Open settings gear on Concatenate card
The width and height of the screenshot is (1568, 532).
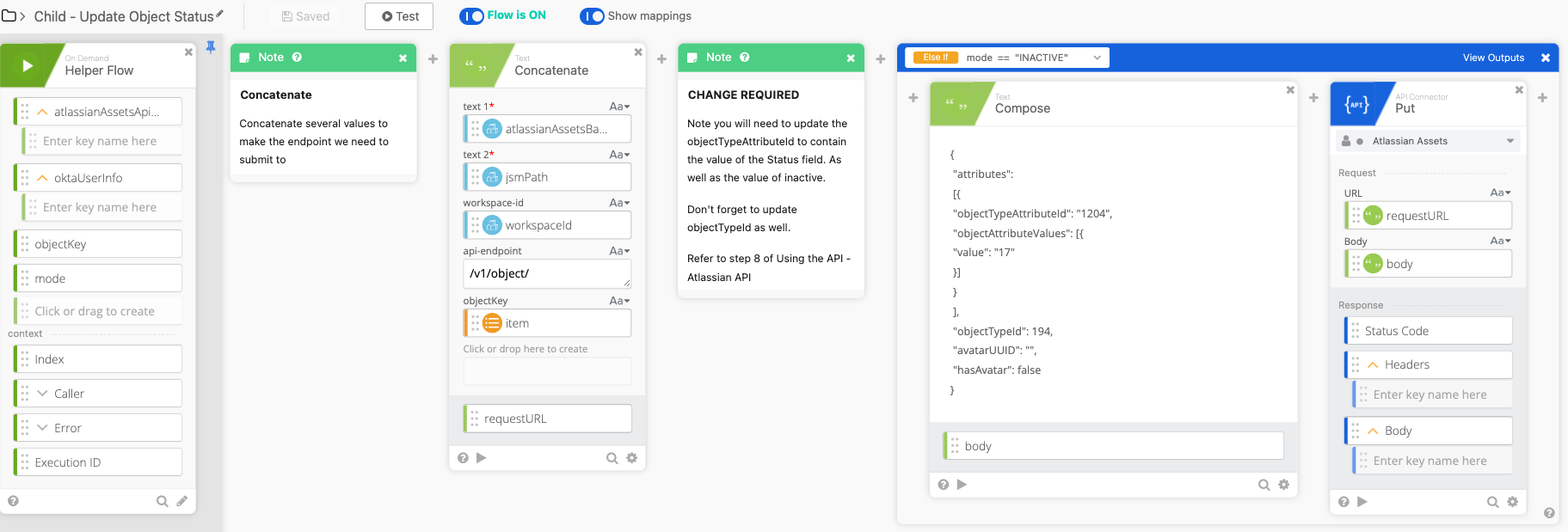[632, 458]
